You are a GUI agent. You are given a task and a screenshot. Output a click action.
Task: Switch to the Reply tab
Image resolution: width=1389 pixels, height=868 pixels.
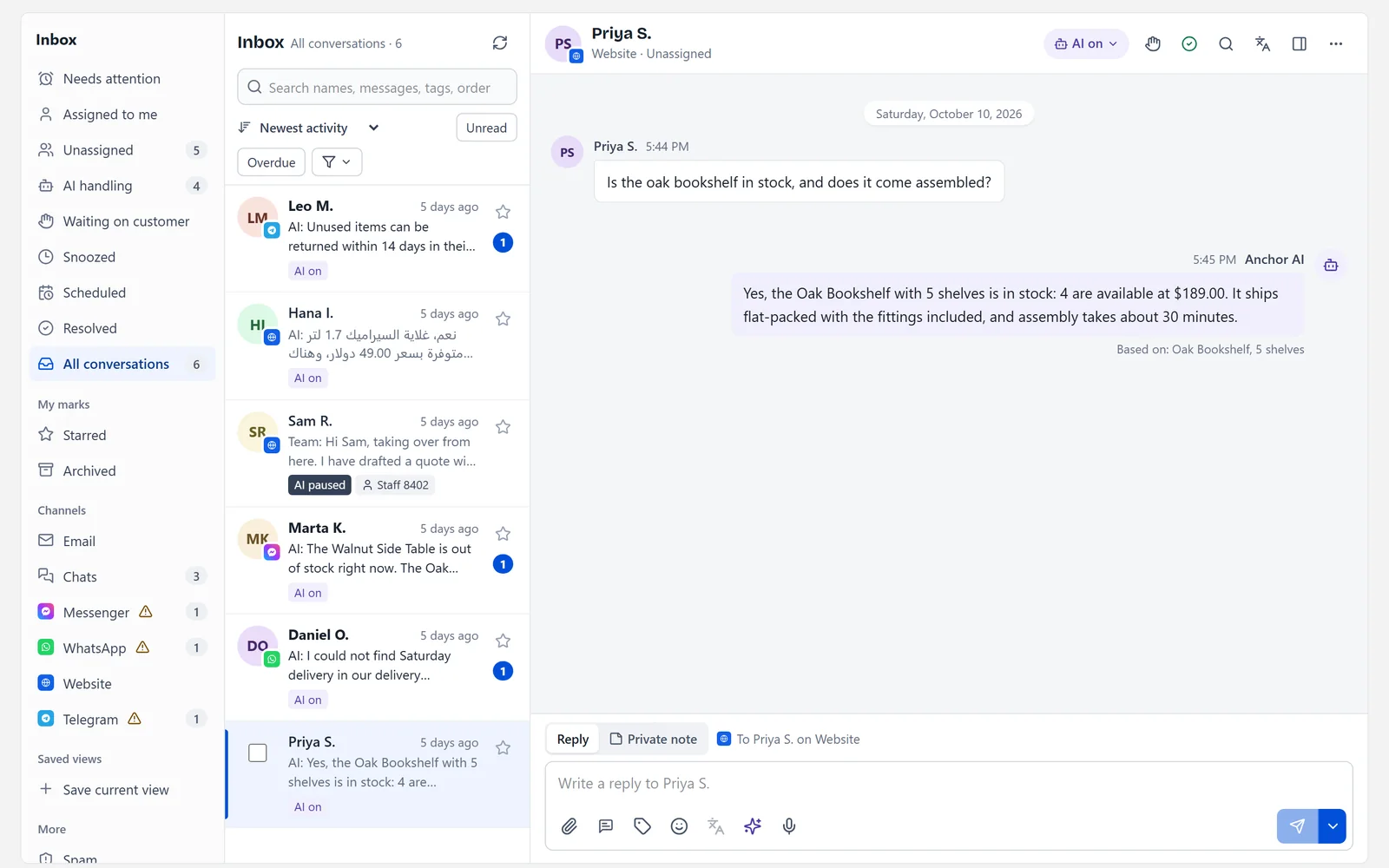[573, 740]
